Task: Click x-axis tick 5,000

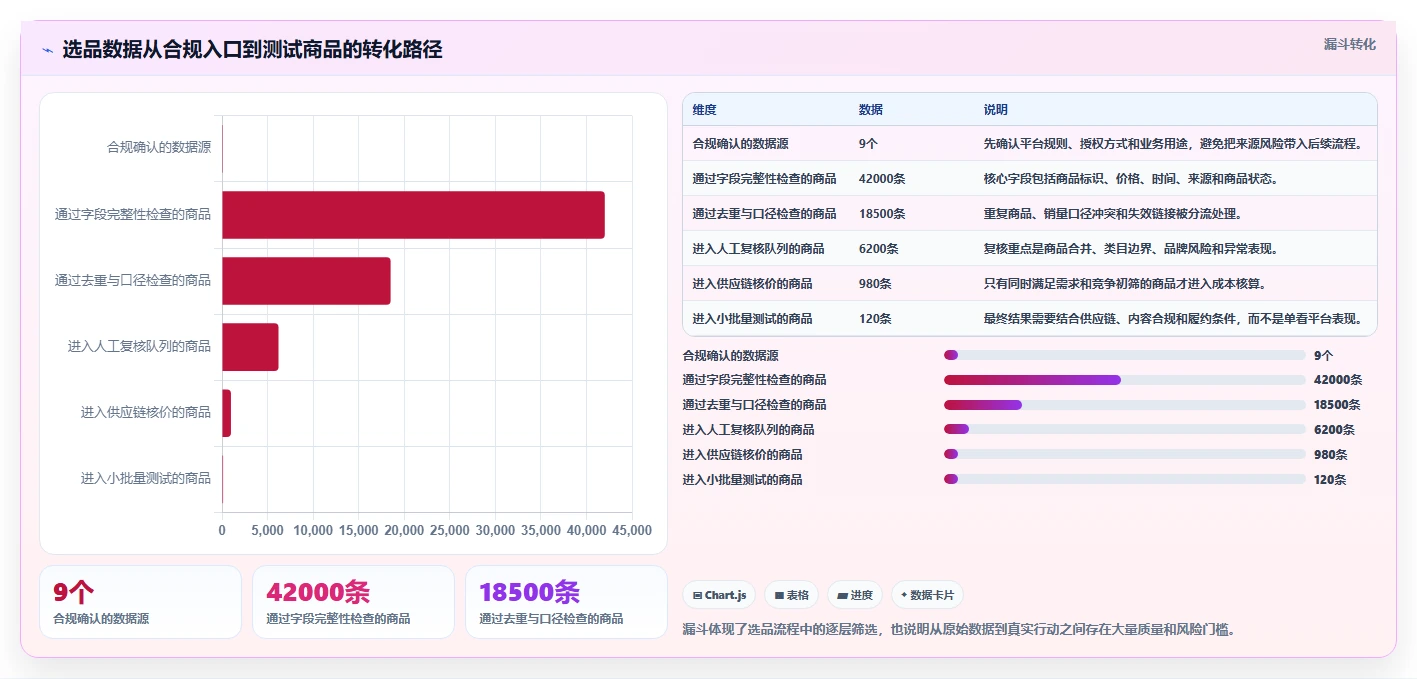Action: 268,530
